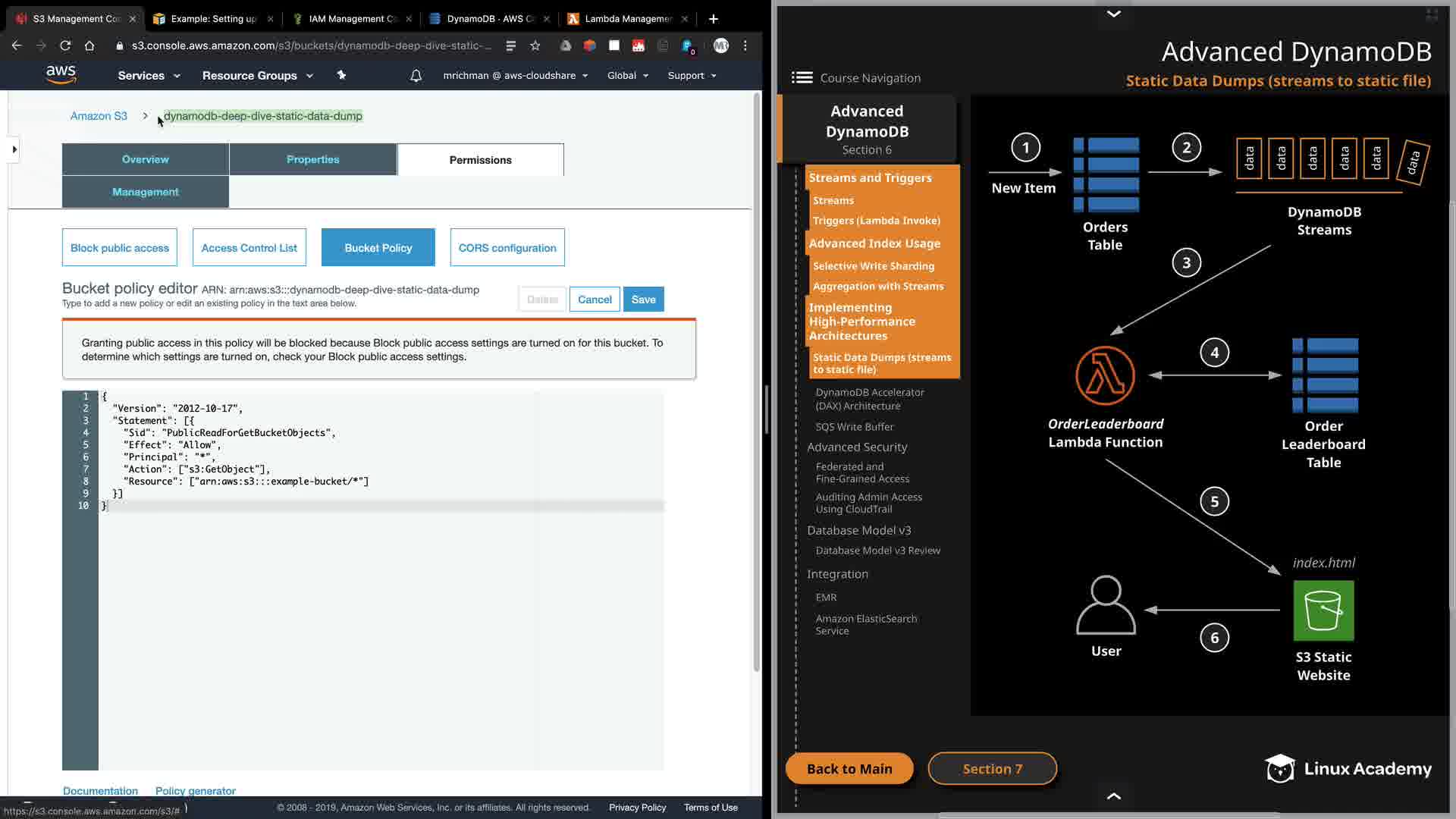The width and height of the screenshot is (1456, 819).
Task: Click the AWS logo home icon
Action: coord(61,74)
